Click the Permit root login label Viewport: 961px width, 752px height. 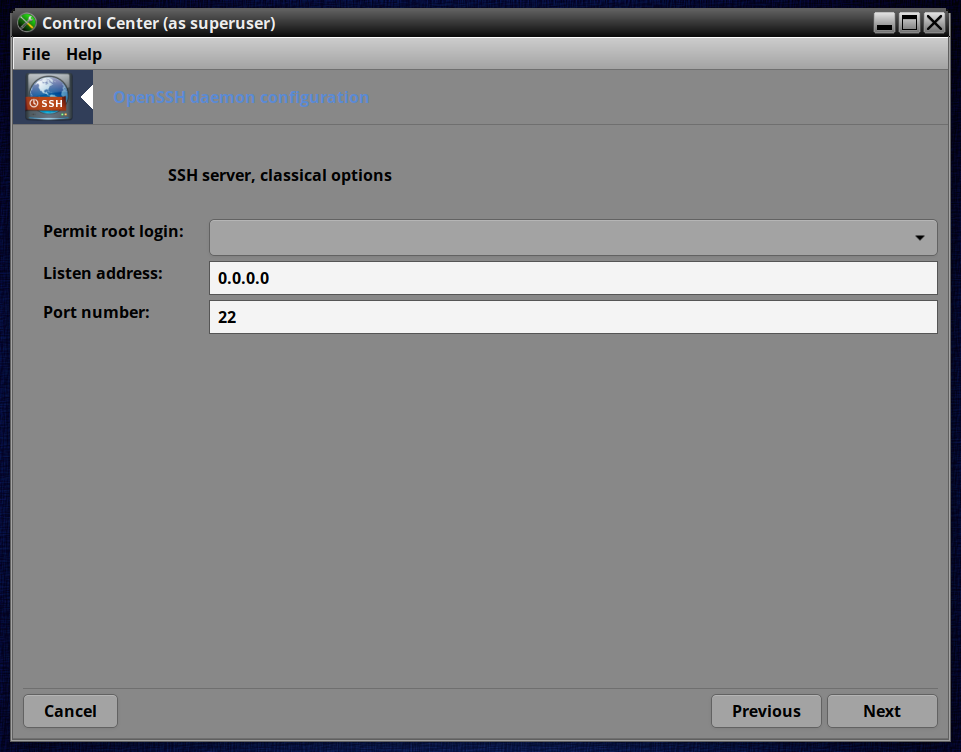pyautogui.click(x=113, y=232)
